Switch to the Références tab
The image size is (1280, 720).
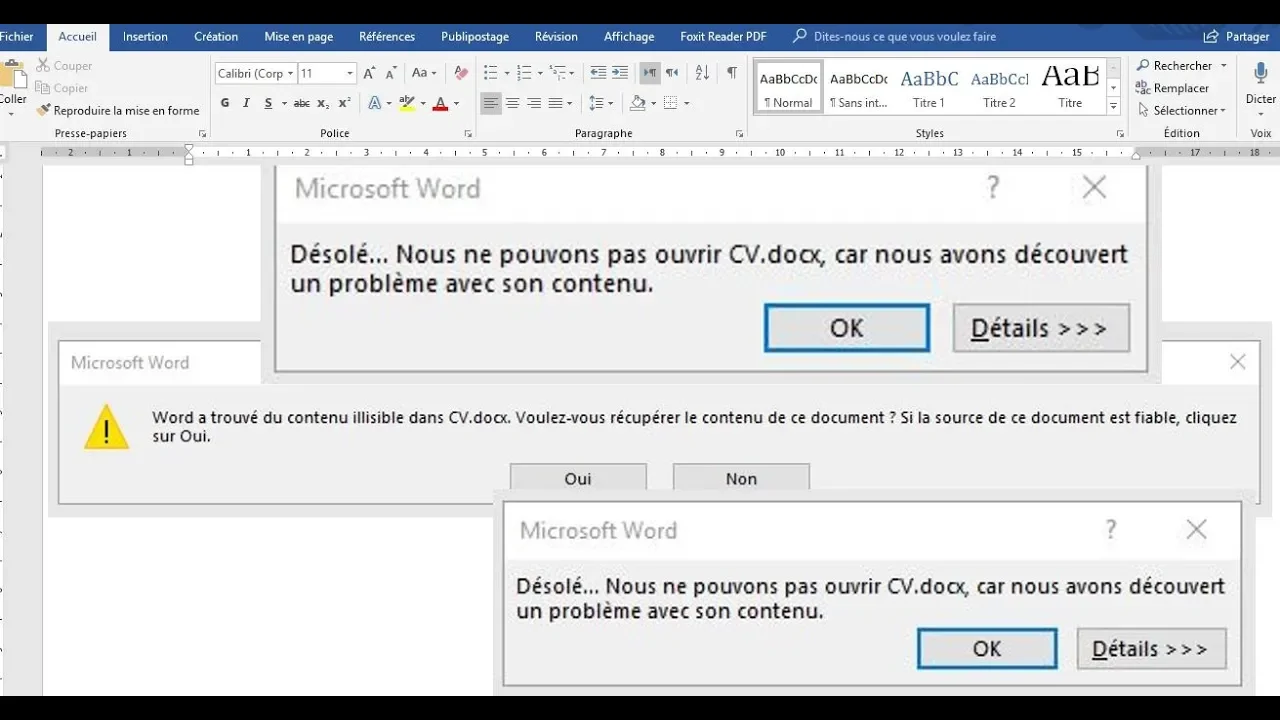tap(387, 36)
